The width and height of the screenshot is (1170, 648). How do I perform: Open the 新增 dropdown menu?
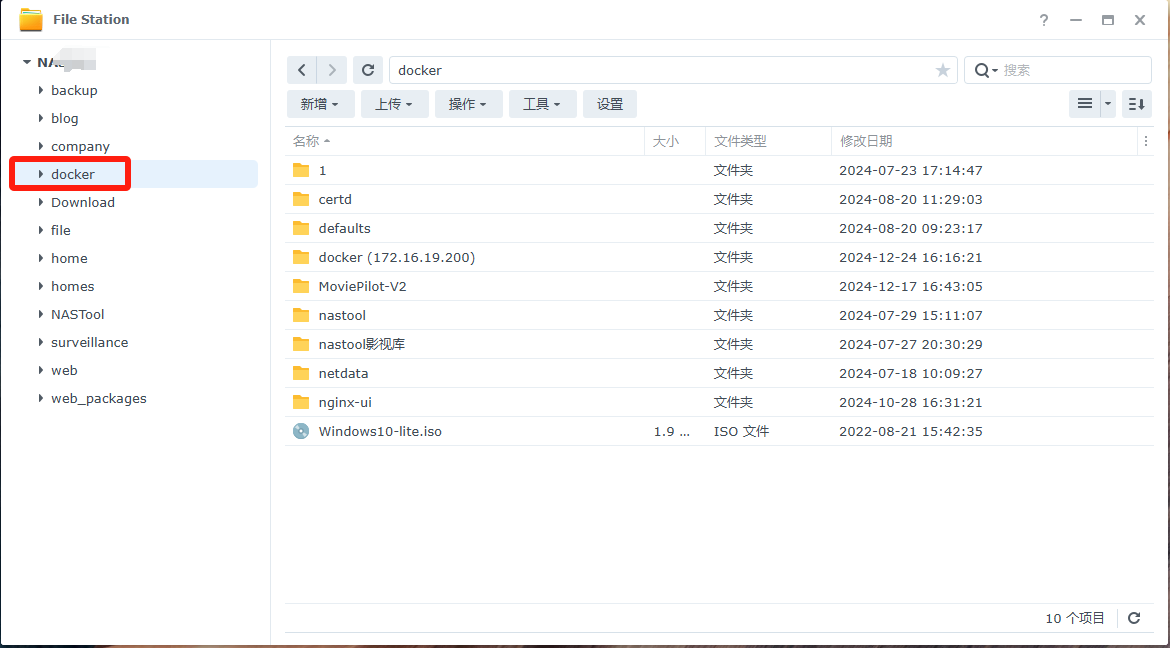pyautogui.click(x=320, y=104)
